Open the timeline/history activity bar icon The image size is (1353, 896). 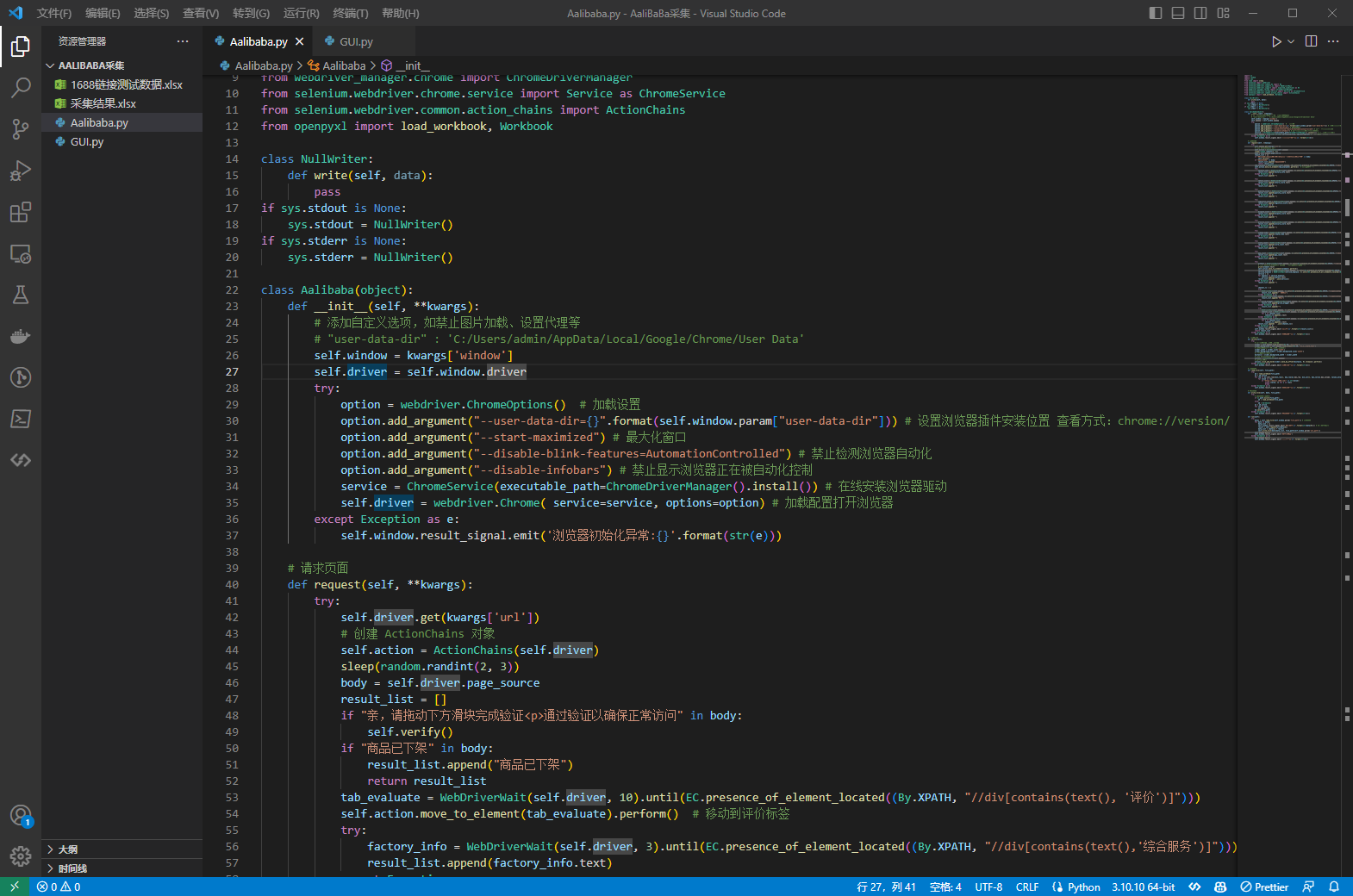[21, 377]
